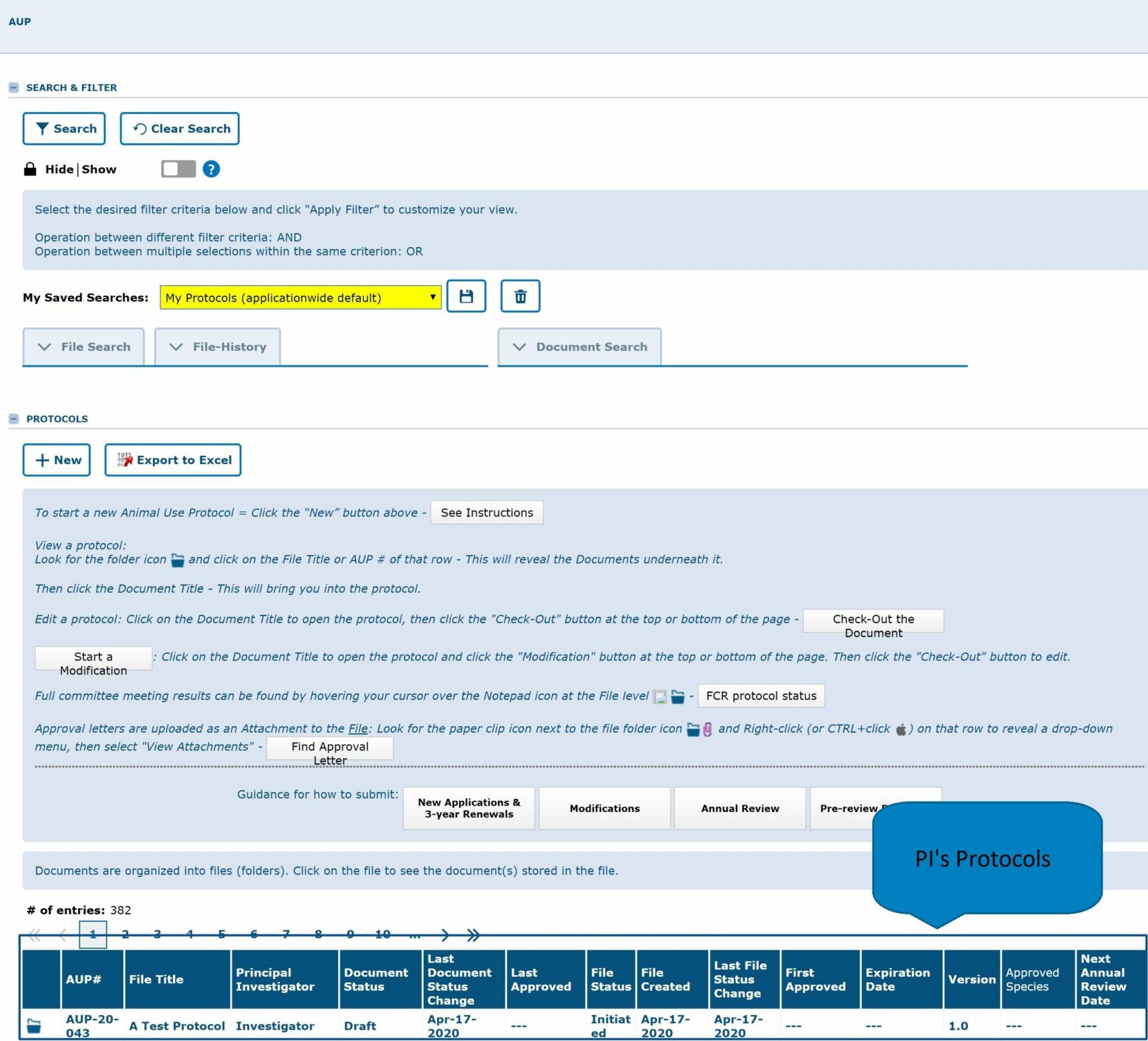Click the Search button

point(64,128)
